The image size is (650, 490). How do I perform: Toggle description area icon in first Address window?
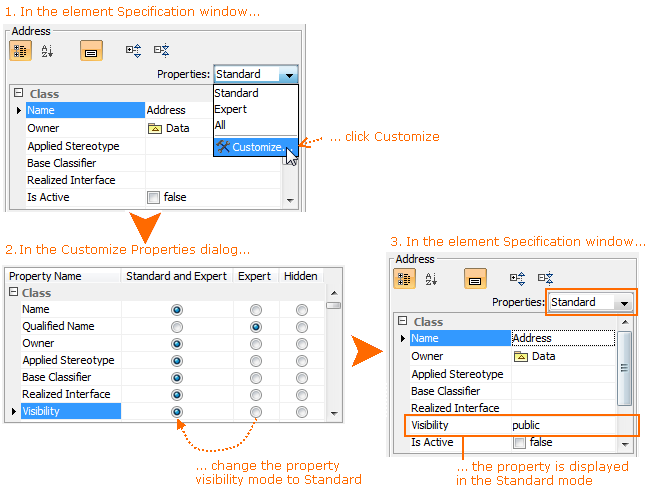click(x=91, y=51)
